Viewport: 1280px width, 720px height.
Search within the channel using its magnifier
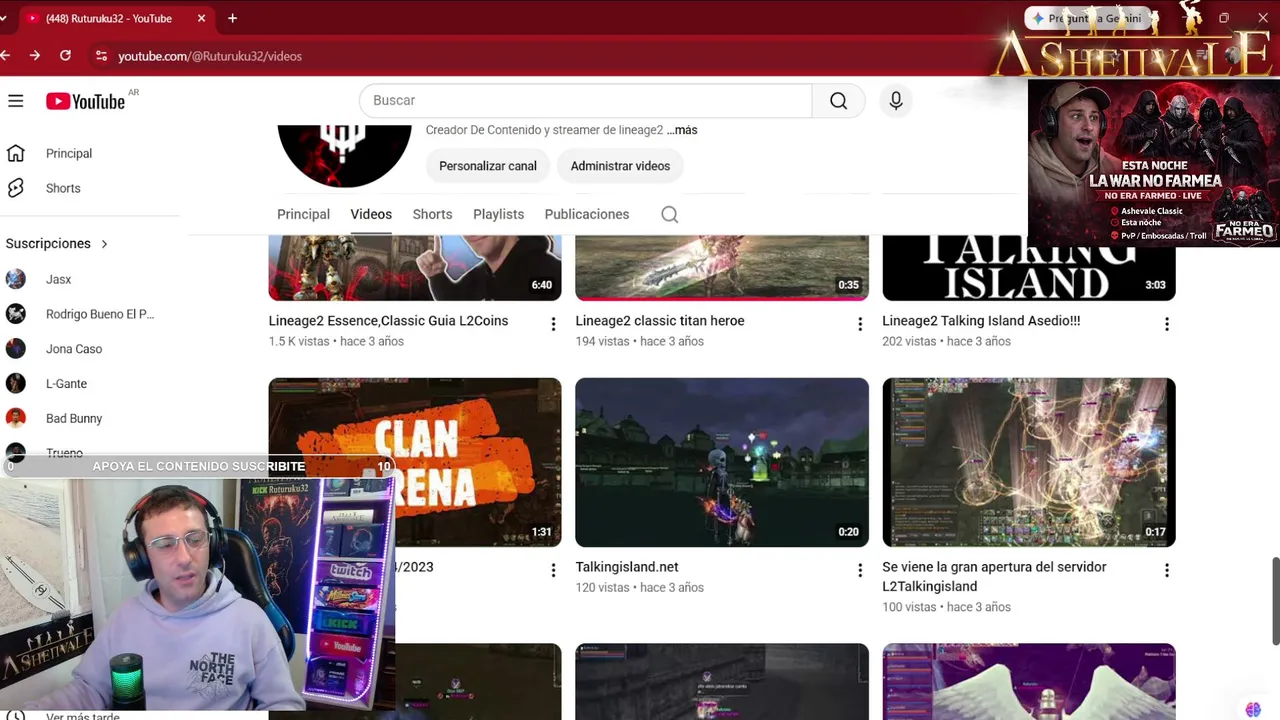click(670, 214)
